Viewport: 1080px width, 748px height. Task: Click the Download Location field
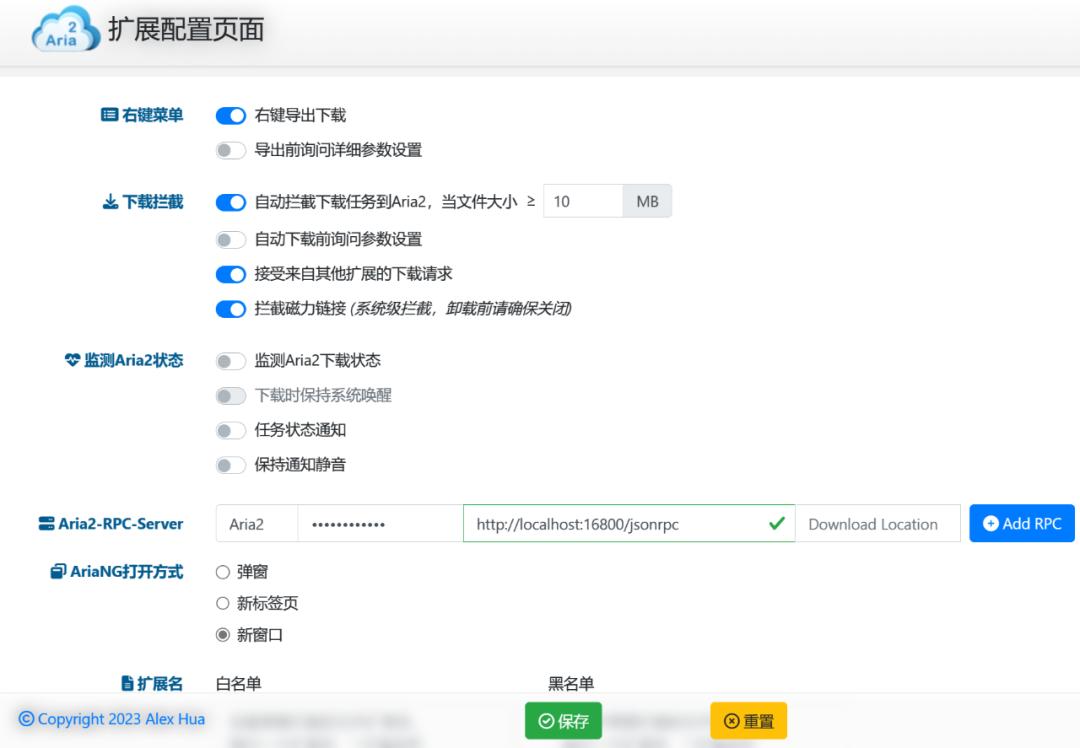[x=878, y=523]
